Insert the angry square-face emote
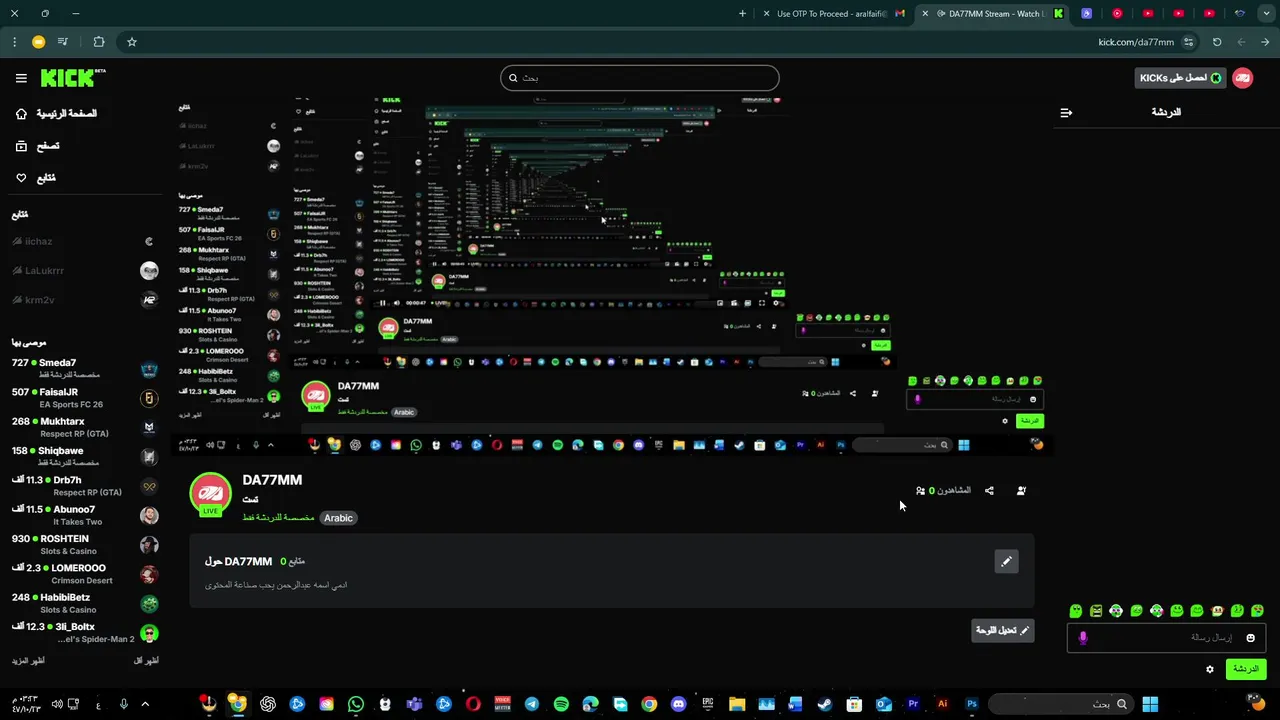The width and height of the screenshot is (1280, 720). pos(1096,611)
